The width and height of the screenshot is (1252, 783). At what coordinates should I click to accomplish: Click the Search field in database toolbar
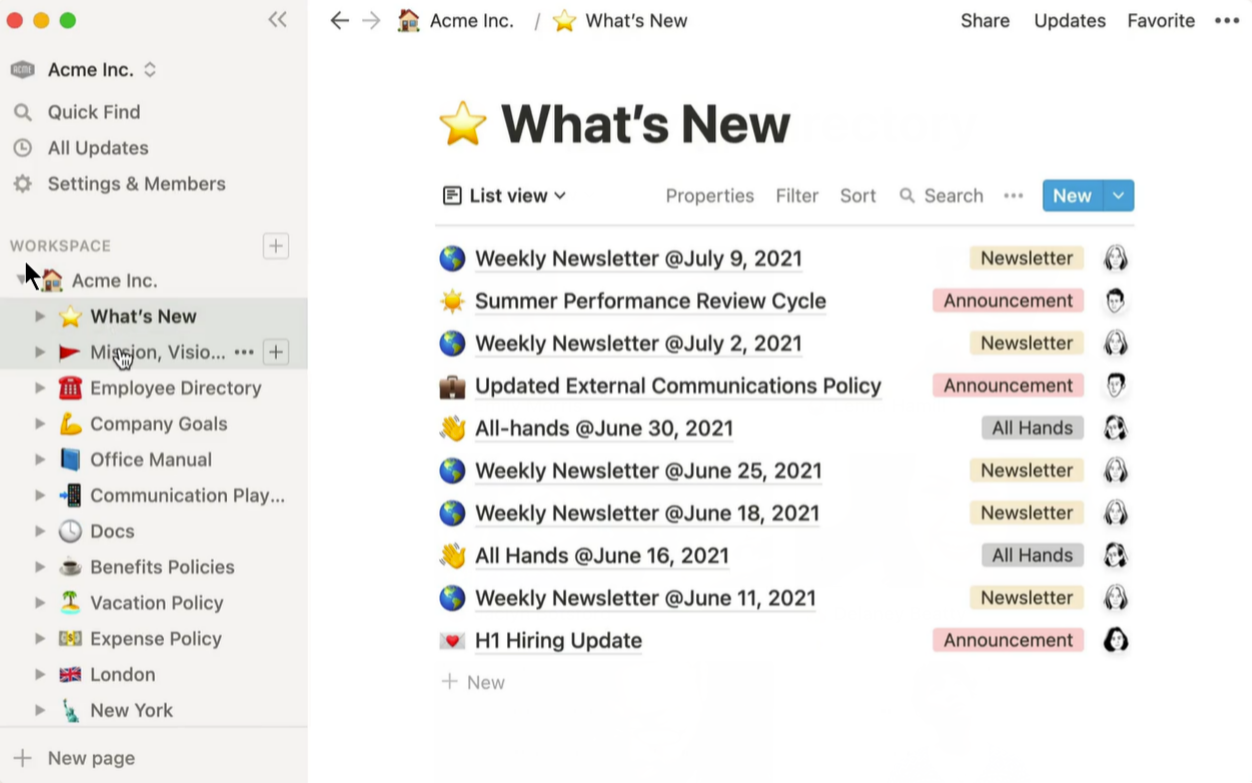pos(941,196)
